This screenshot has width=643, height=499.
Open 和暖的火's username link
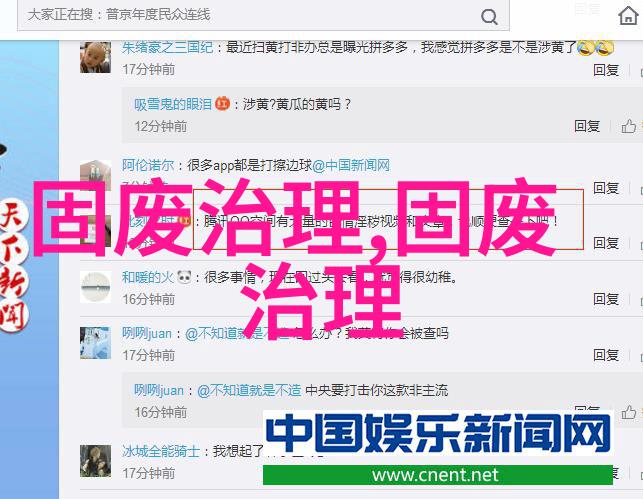(x=148, y=278)
